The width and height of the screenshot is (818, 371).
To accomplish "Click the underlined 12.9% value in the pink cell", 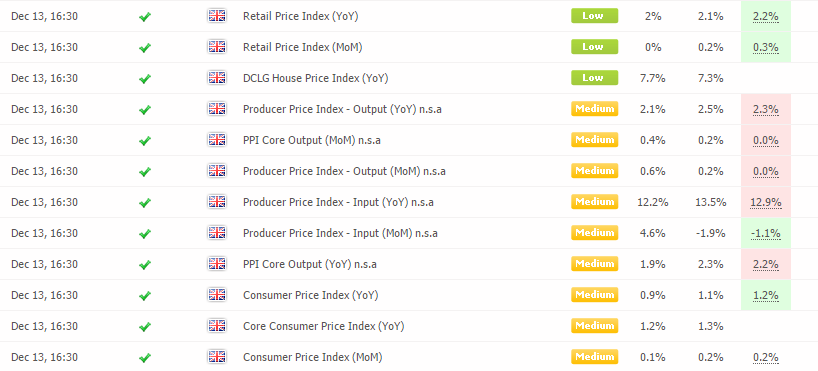I will coord(766,202).
